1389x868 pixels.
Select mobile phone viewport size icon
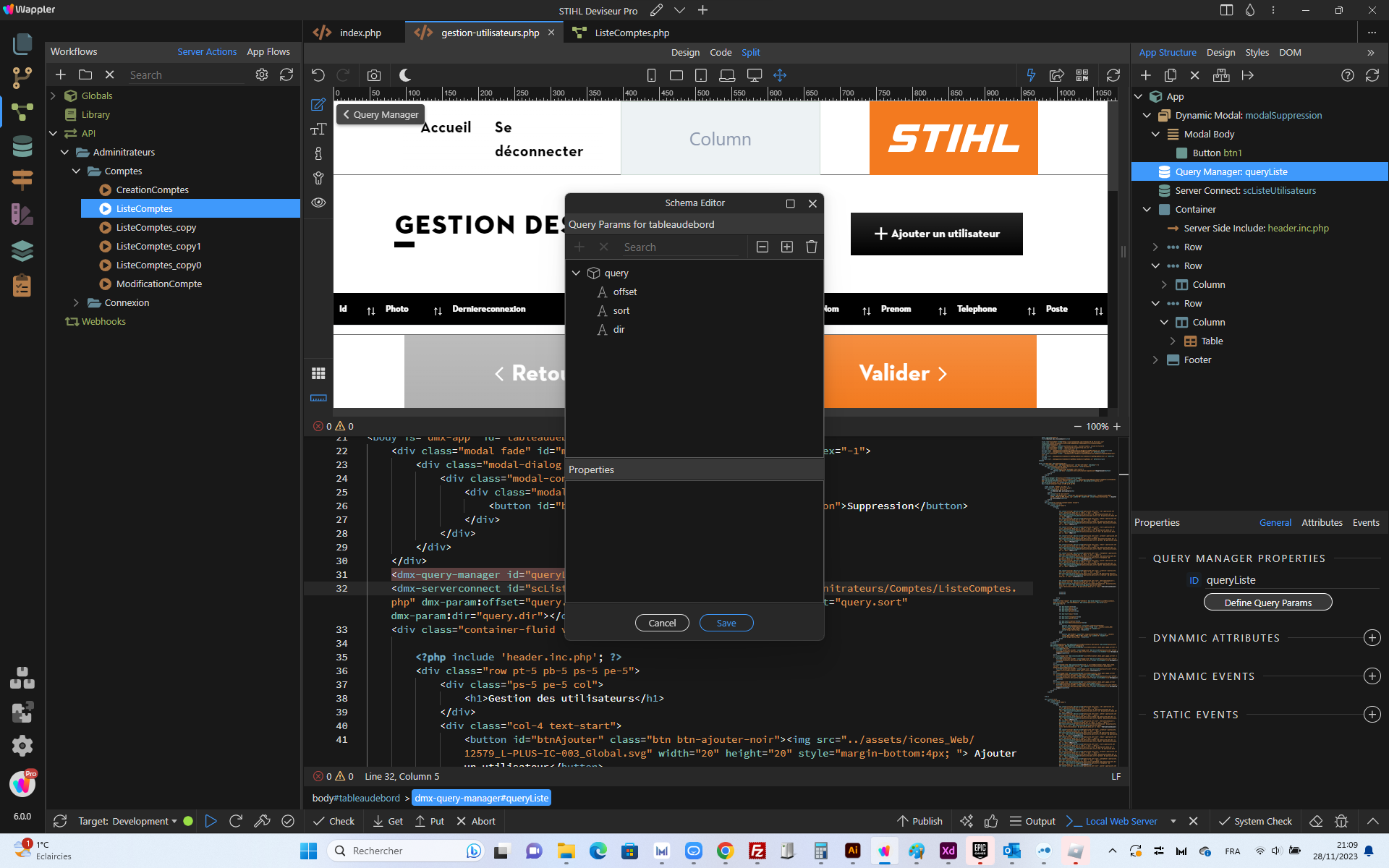pos(651,75)
